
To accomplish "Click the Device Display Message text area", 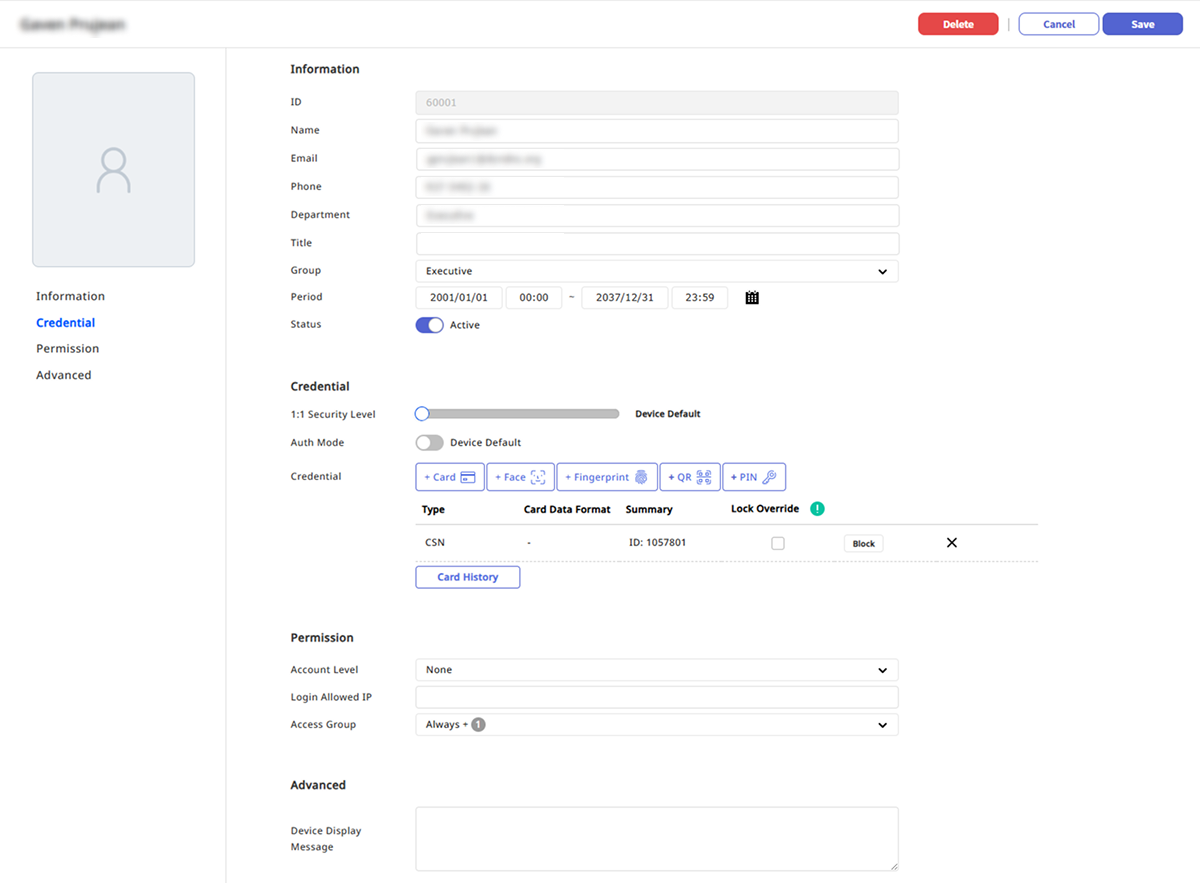I will 656,839.
